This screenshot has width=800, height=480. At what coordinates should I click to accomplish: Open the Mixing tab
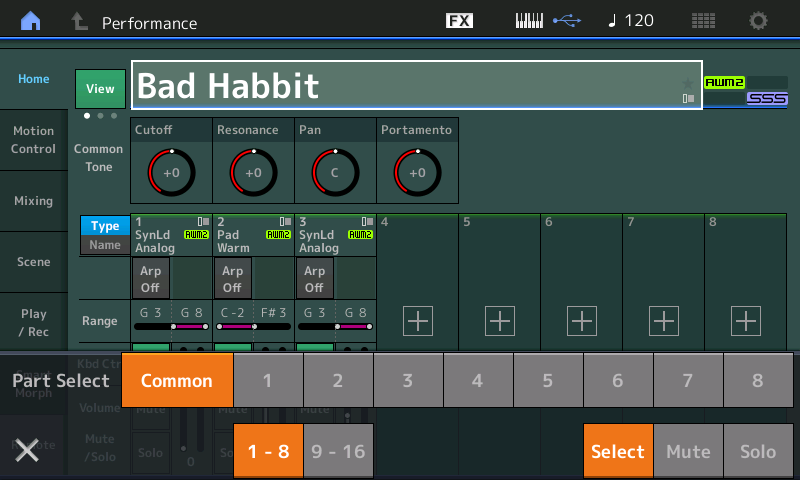coord(34,201)
